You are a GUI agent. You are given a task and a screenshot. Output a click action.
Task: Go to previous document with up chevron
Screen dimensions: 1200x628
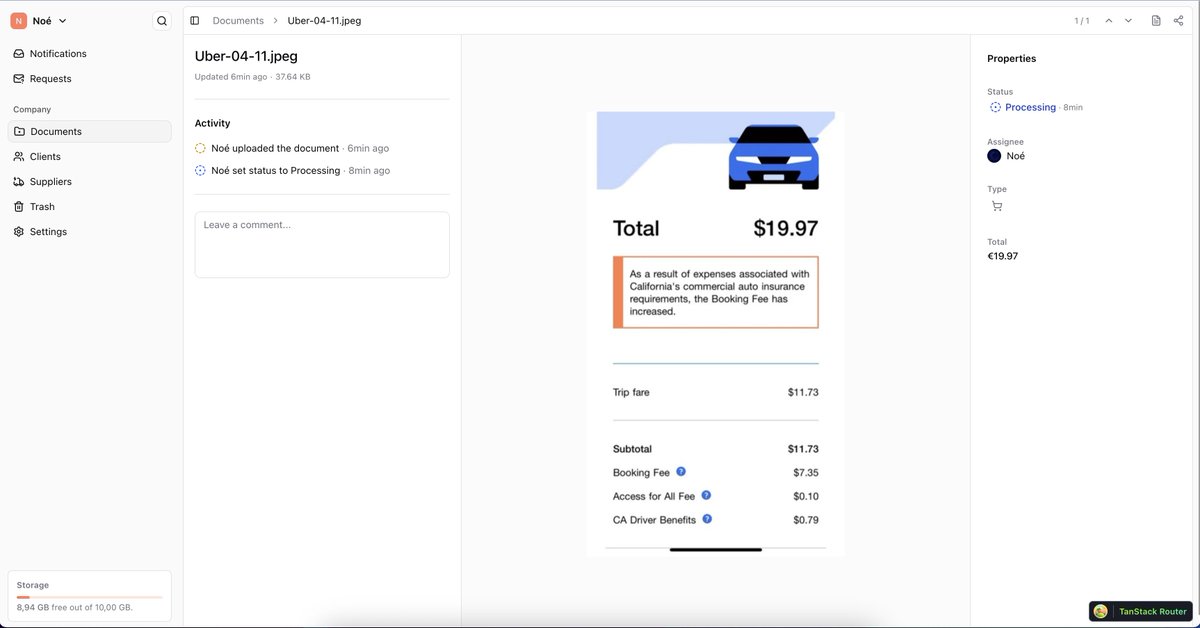[1108, 20]
